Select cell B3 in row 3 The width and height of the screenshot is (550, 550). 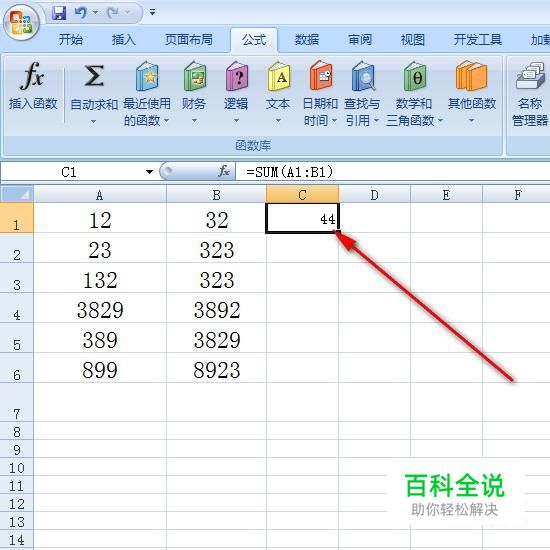pos(216,278)
